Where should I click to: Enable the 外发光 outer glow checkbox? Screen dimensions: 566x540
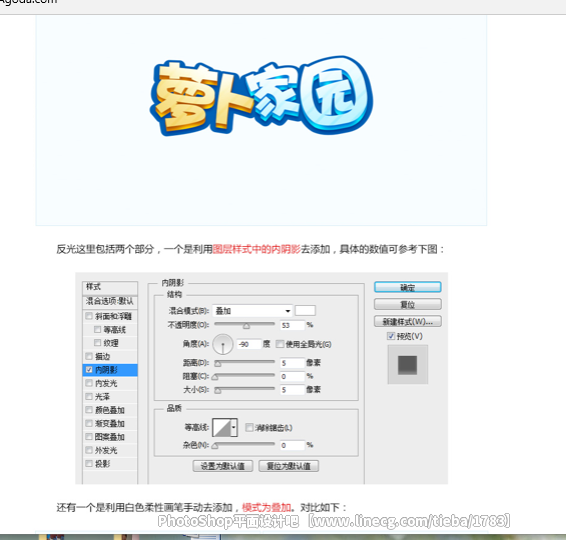tap(89, 450)
